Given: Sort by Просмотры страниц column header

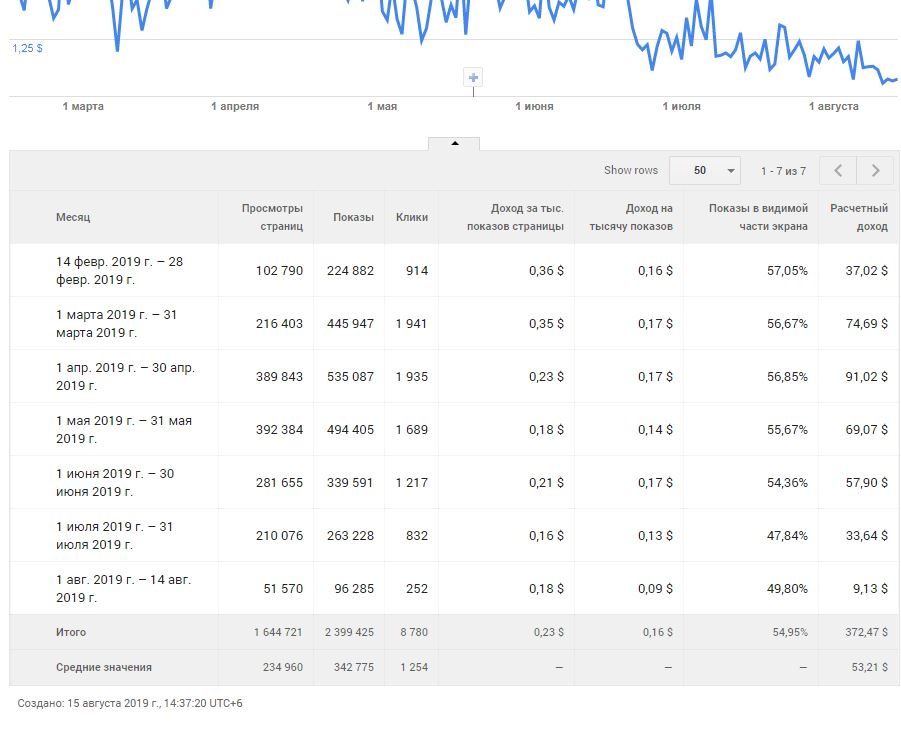Looking at the screenshot, I should click(272, 217).
